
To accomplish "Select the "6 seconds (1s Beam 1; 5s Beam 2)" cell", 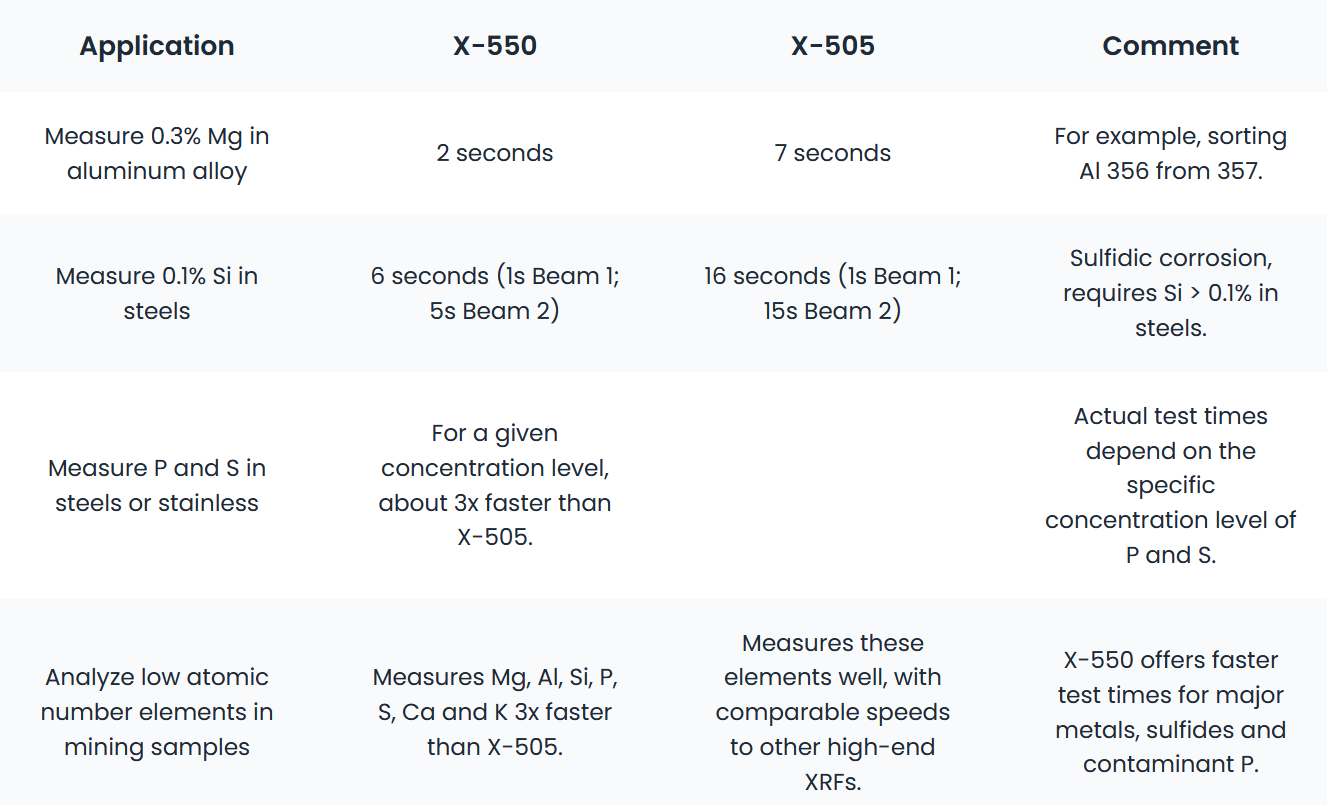I will coord(494,293).
